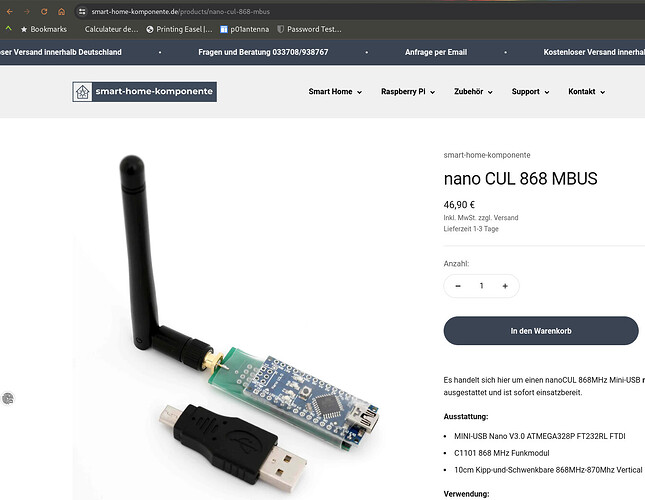The height and width of the screenshot is (500, 645).
Task: Add product with In den Warenkorb button
Action: click(x=541, y=331)
